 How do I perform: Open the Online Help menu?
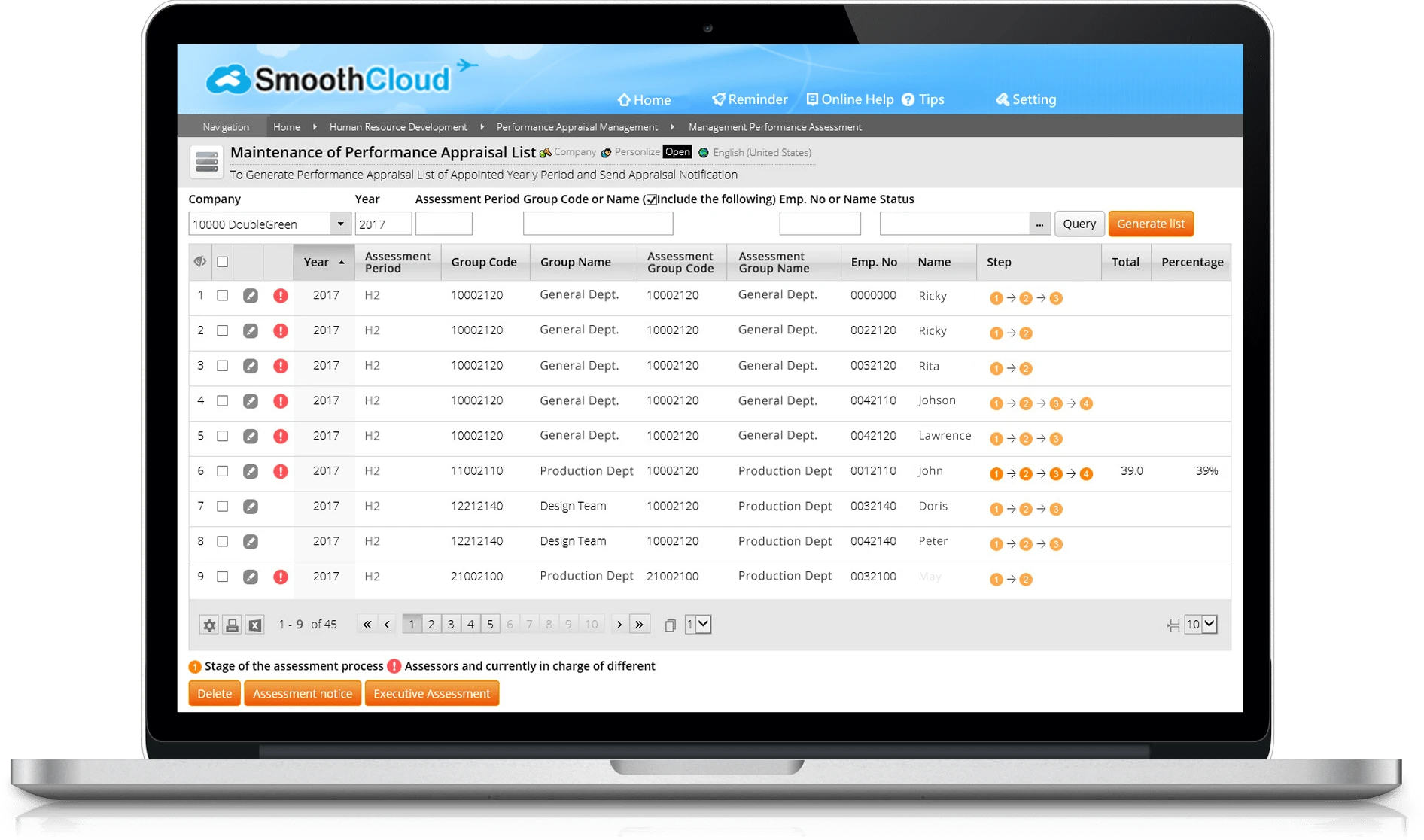point(849,99)
